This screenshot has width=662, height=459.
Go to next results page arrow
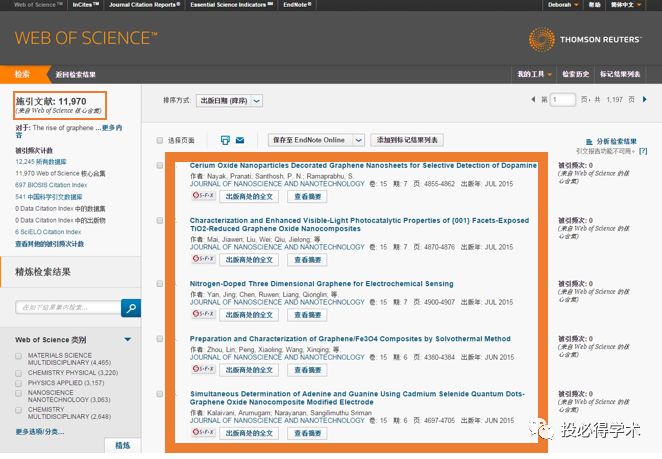pos(644,100)
